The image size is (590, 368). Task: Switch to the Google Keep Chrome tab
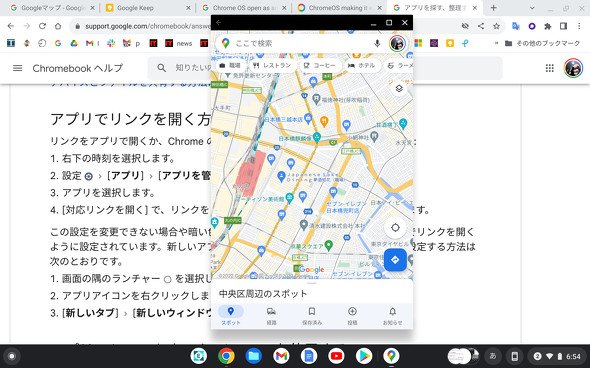pyautogui.click(x=148, y=8)
